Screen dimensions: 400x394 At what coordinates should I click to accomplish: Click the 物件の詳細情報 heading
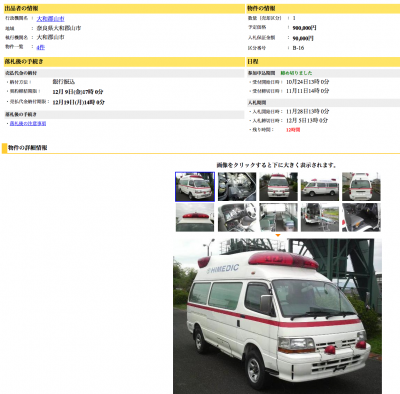tap(28, 148)
